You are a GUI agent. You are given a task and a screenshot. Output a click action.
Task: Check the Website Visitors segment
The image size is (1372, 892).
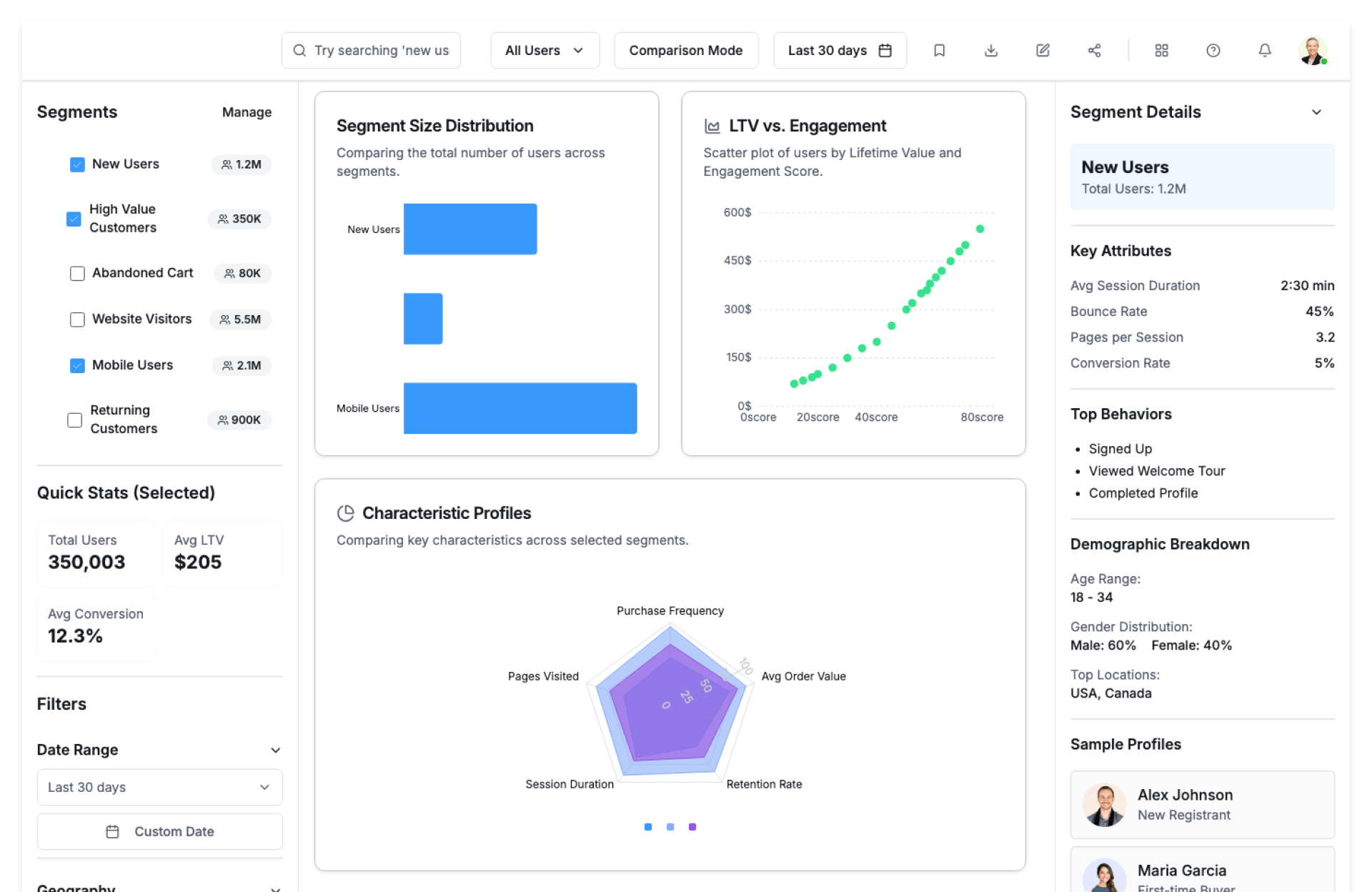pyautogui.click(x=77, y=319)
